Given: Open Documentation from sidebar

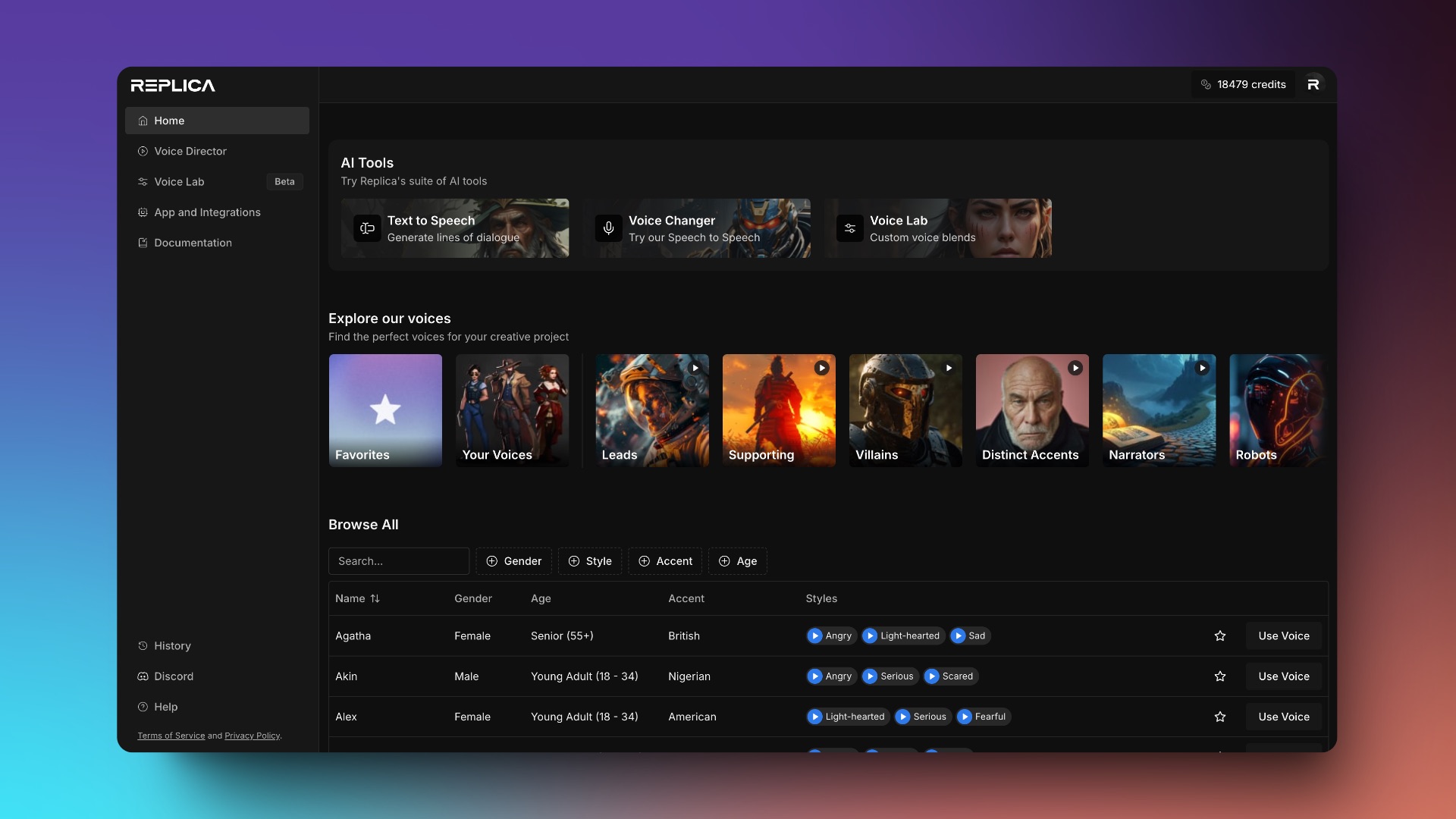Looking at the screenshot, I should click(x=217, y=243).
